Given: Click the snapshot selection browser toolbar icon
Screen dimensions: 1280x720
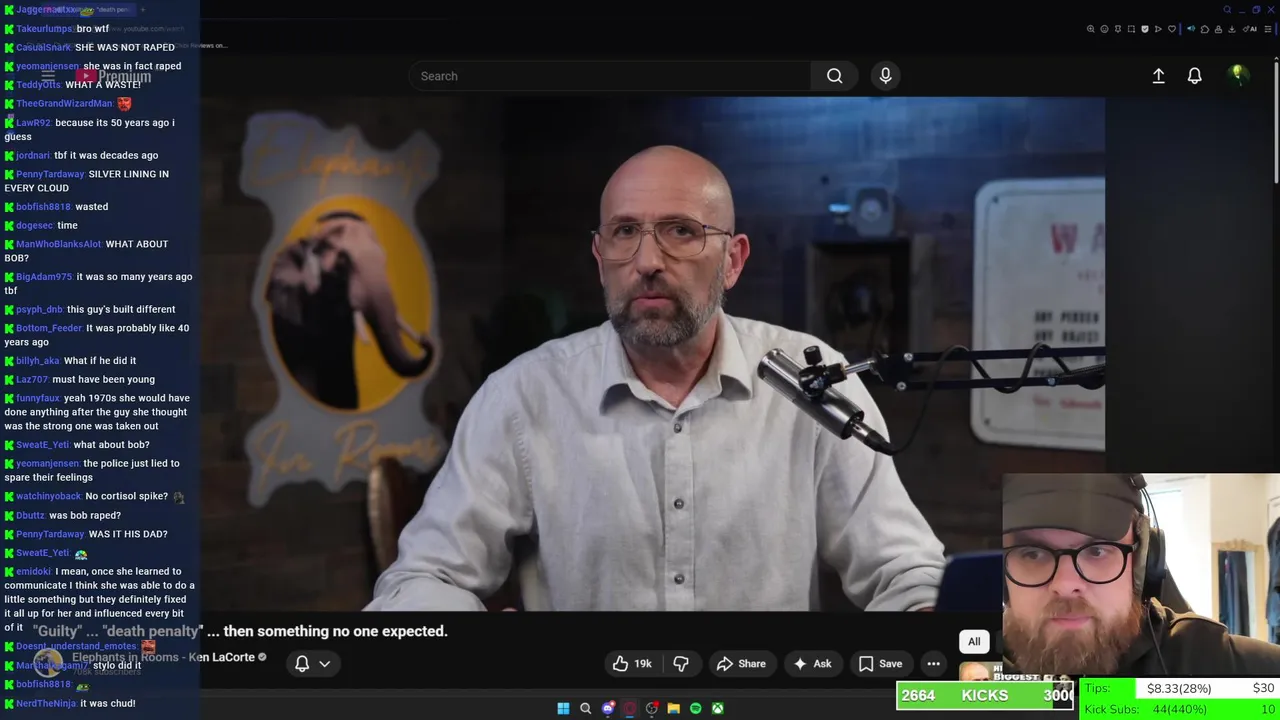Looking at the screenshot, I should (1131, 29).
